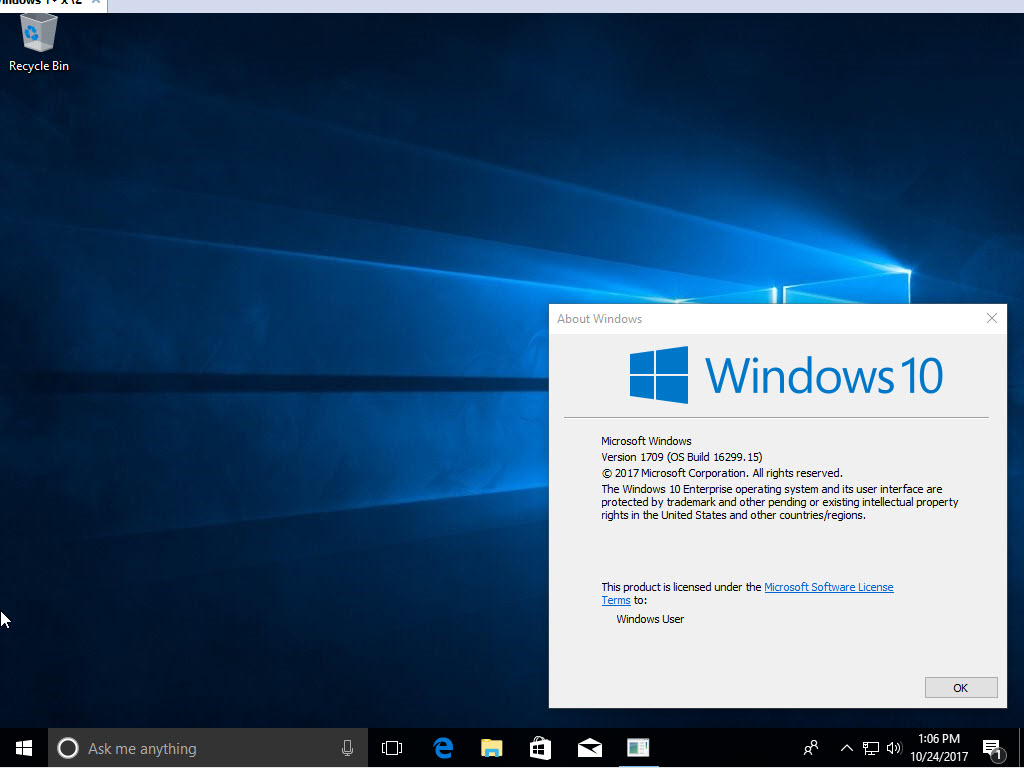This screenshot has height=768, width=1024.
Task: Click the Windows 10 logo in dialog
Action: (x=786, y=376)
